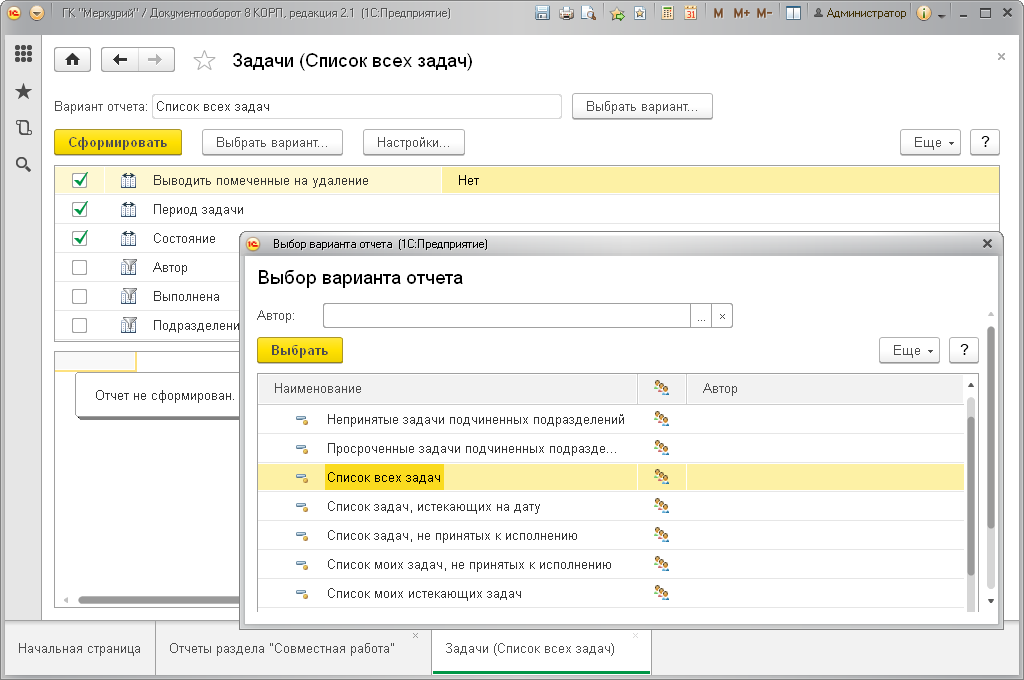Open the info icon next to Администратор
Image resolution: width=1024 pixels, height=680 pixels.
[x=923, y=13]
